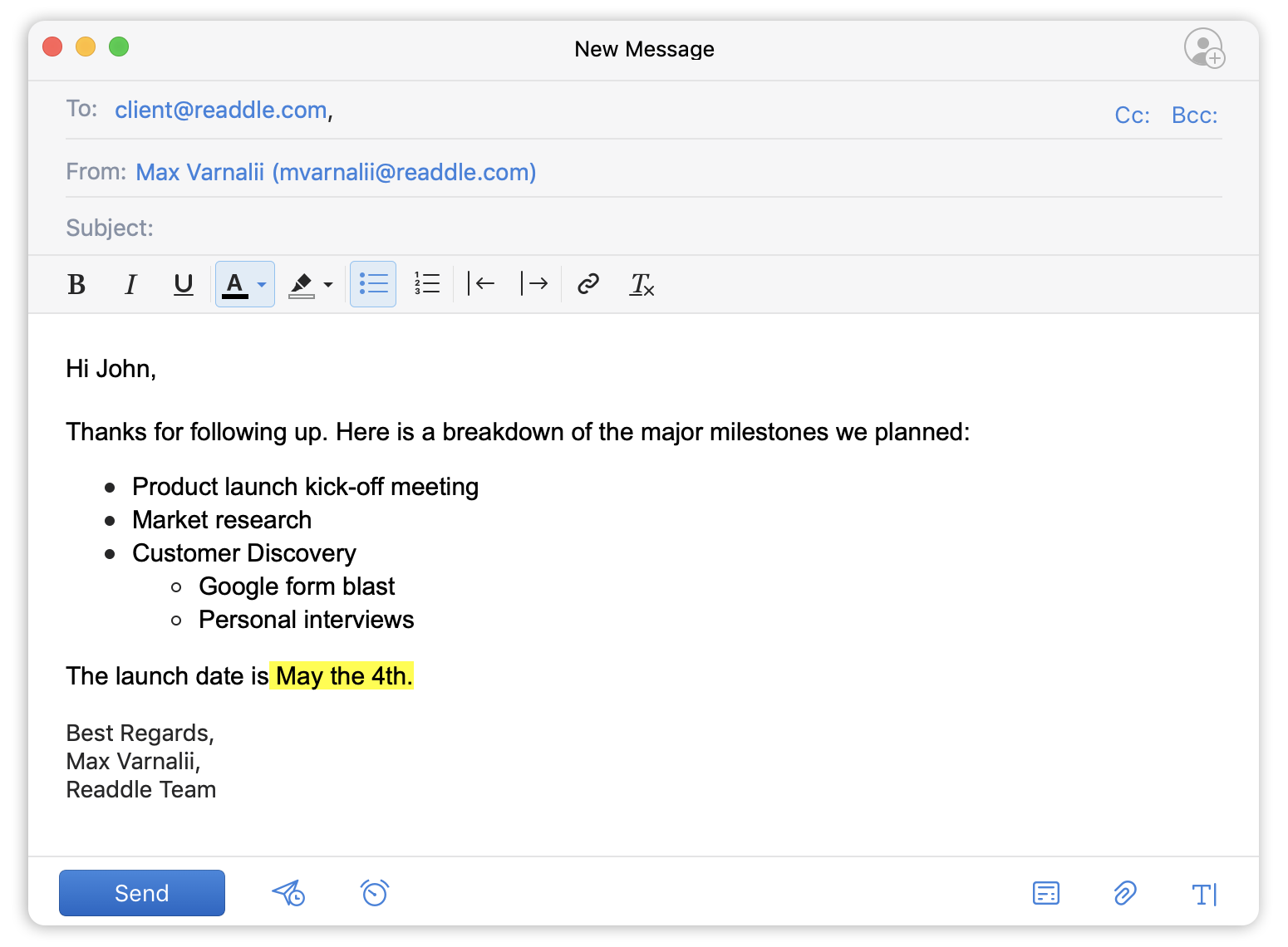Decrease the text indentation

tap(482, 283)
